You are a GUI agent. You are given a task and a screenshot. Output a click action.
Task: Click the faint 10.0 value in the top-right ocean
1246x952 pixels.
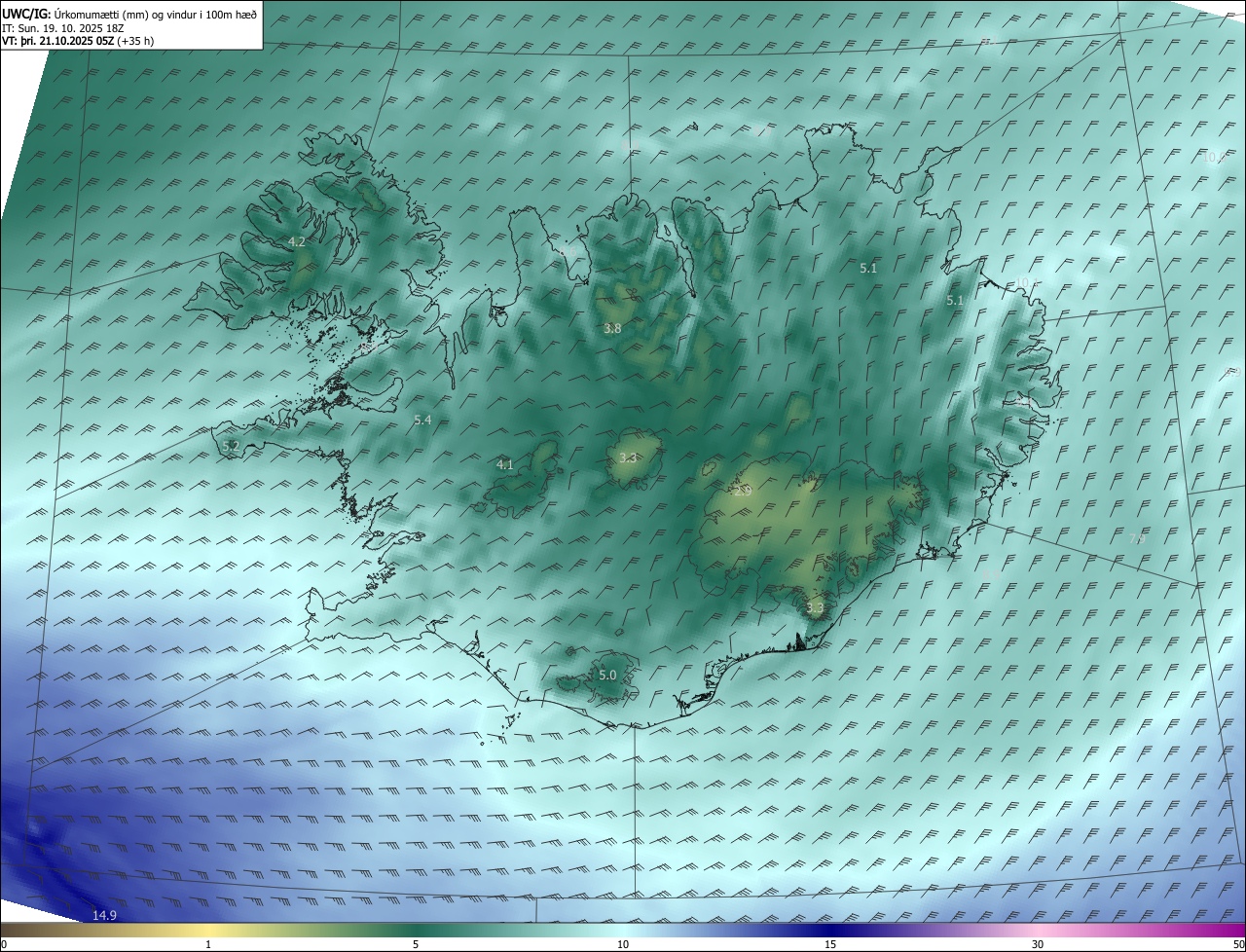[x=1213, y=157]
